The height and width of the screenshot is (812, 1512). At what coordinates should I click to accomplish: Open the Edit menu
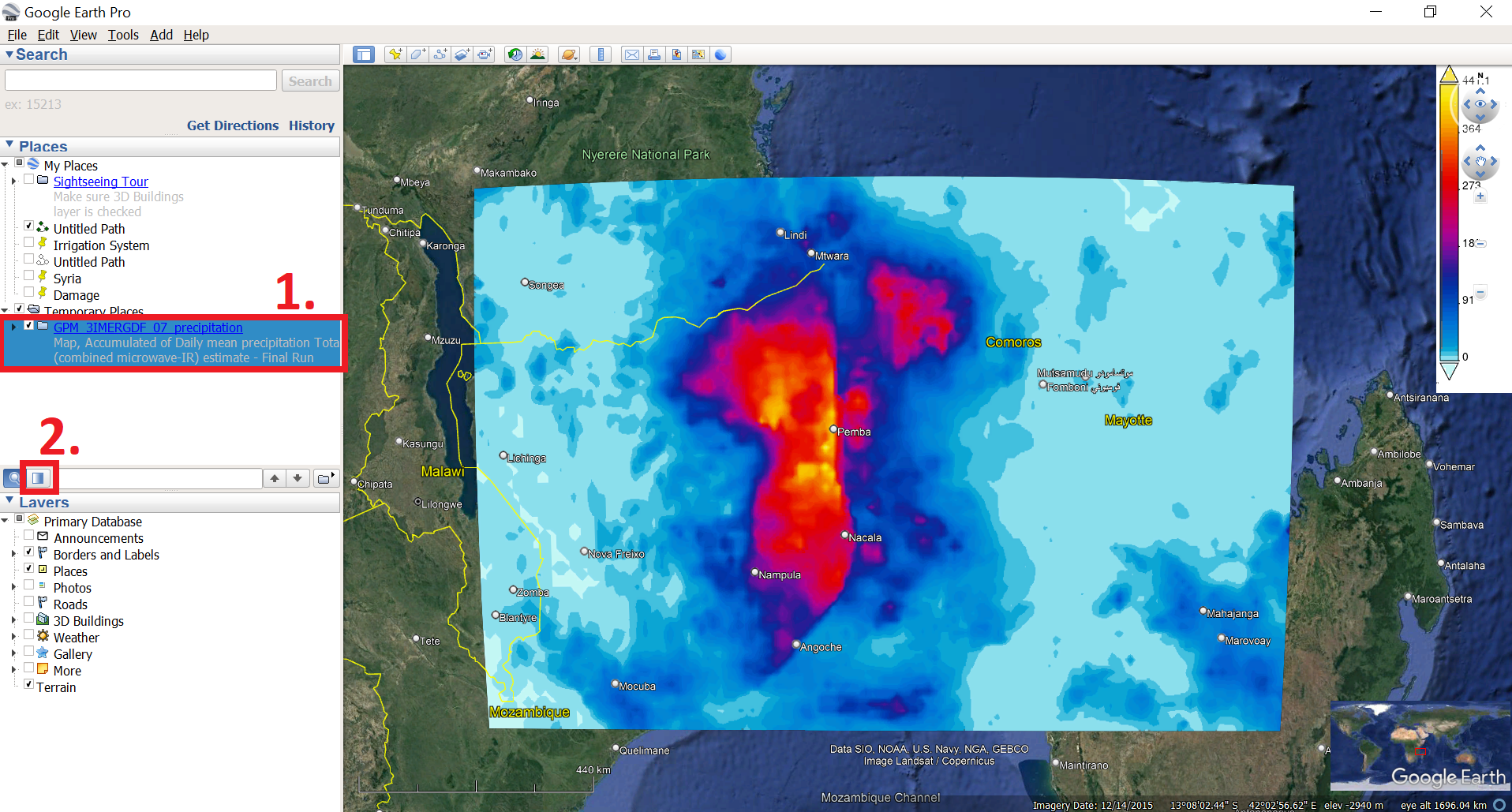[48, 35]
